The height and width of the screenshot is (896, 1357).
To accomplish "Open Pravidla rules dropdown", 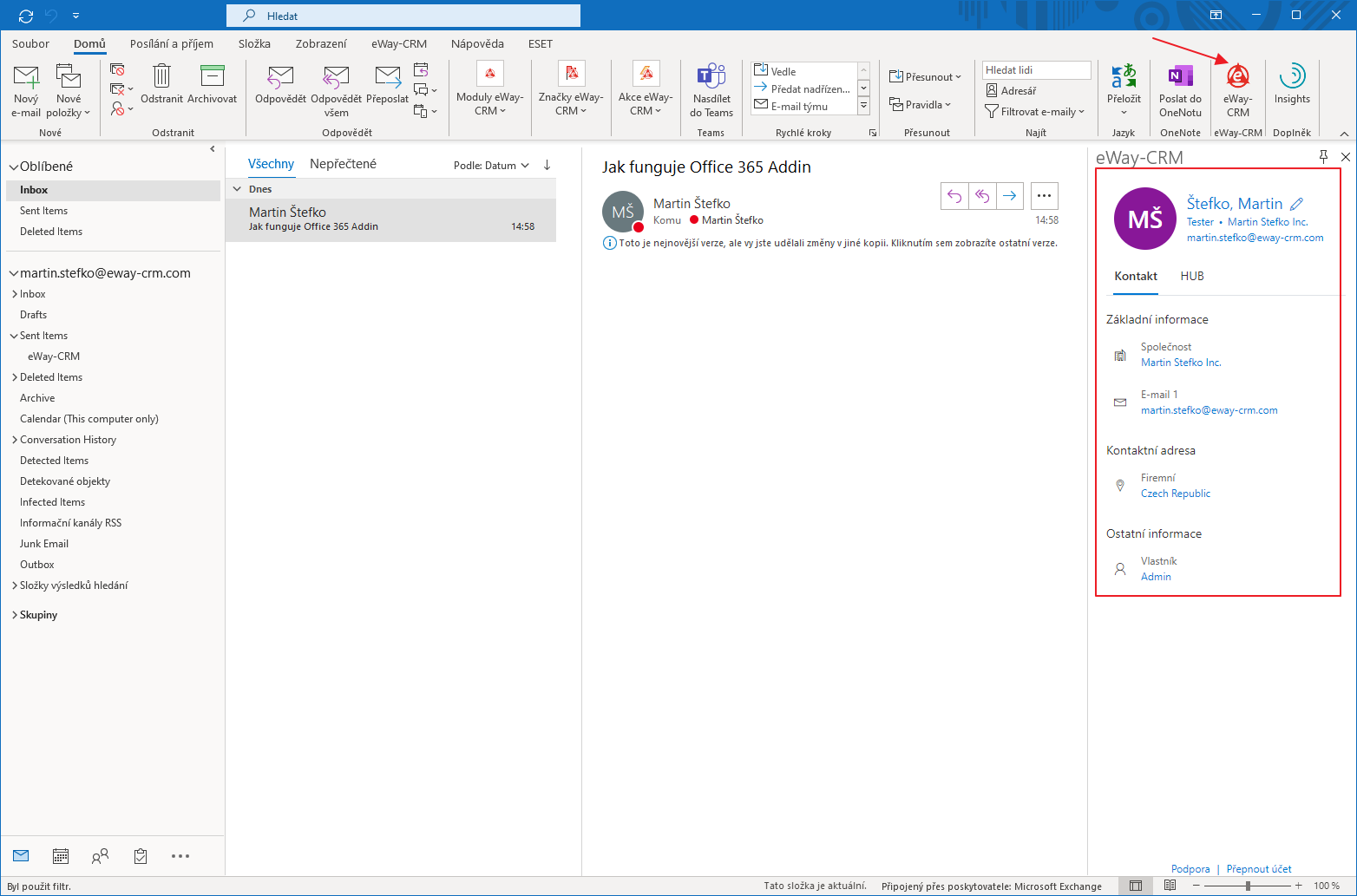I will point(920,105).
